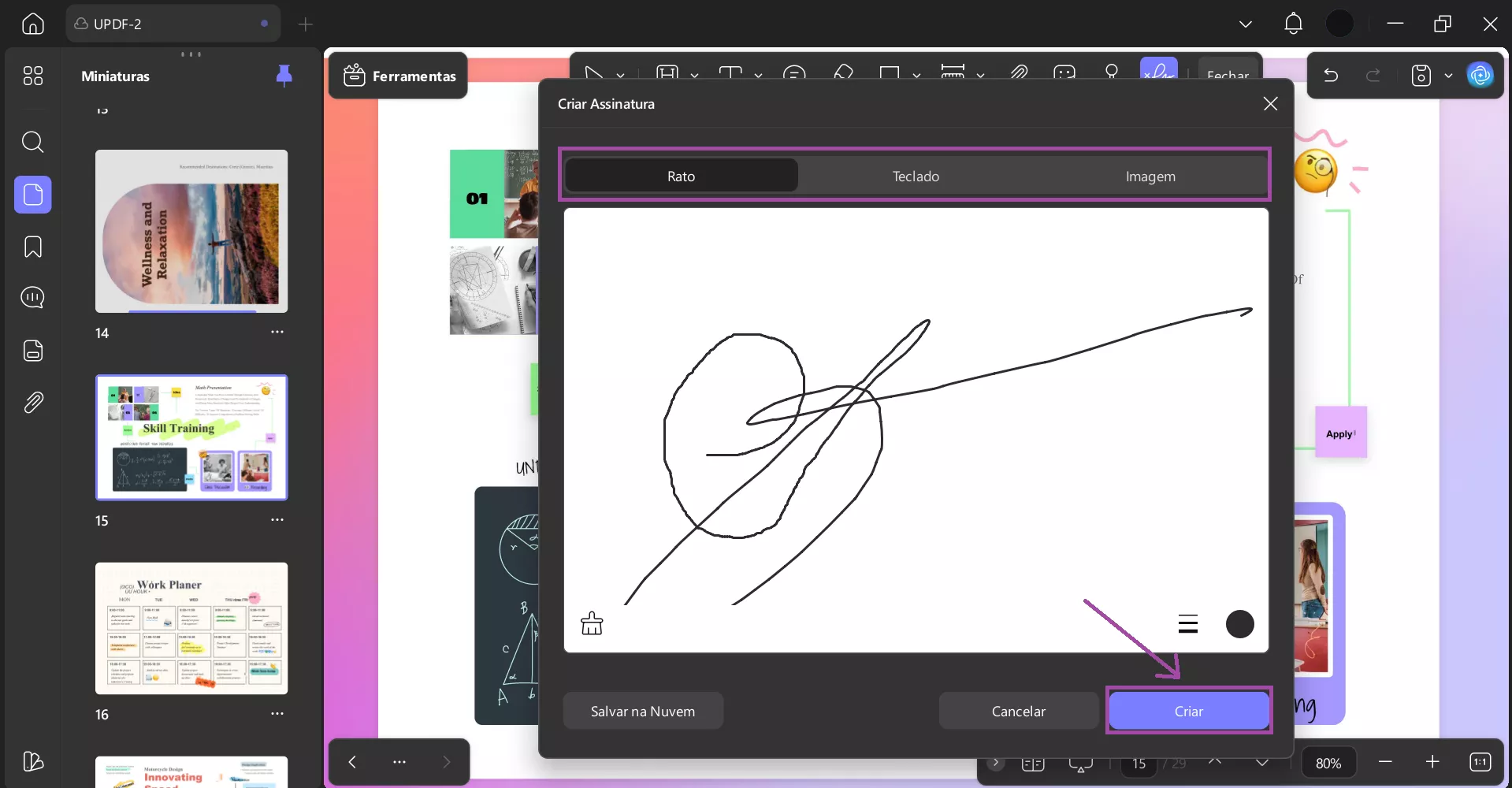This screenshot has width=1512, height=788.
Task: Switch to two-page reading view
Action: coord(1032,764)
